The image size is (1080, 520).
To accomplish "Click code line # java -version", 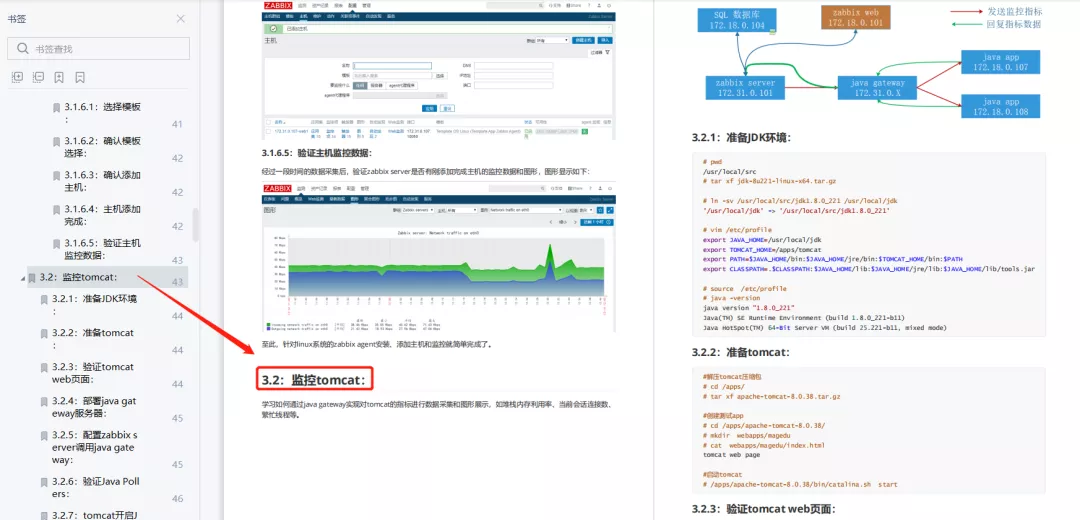I will click(731, 298).
